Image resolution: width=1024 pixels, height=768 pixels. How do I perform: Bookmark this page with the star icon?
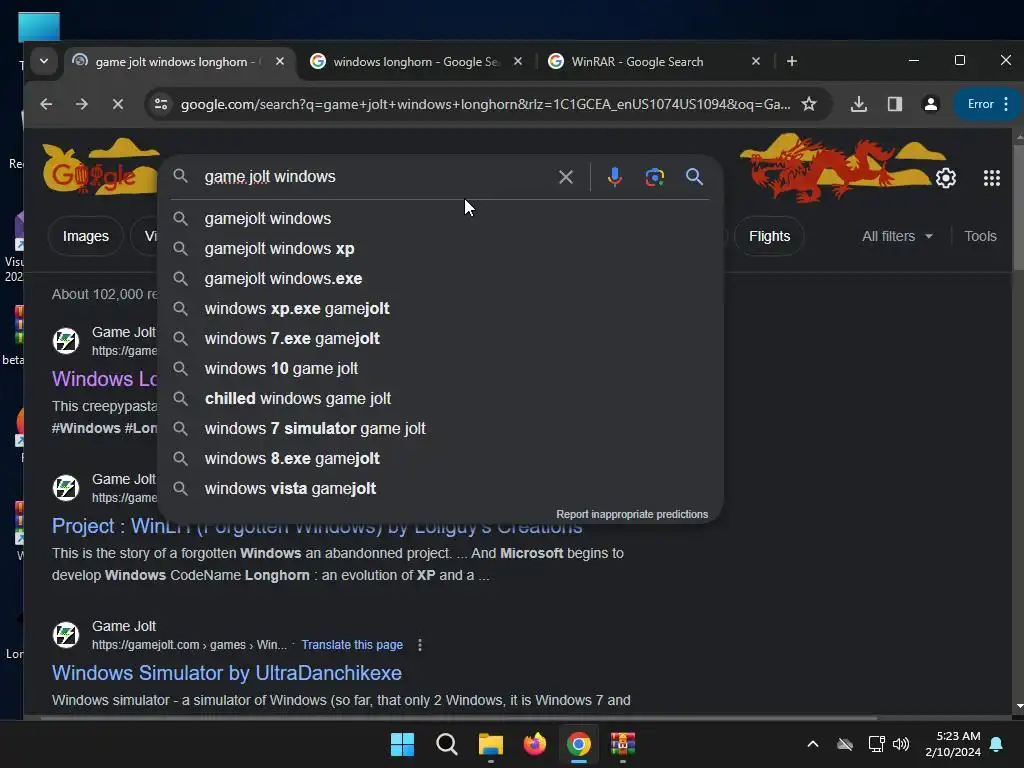click(x=808, y=104)
